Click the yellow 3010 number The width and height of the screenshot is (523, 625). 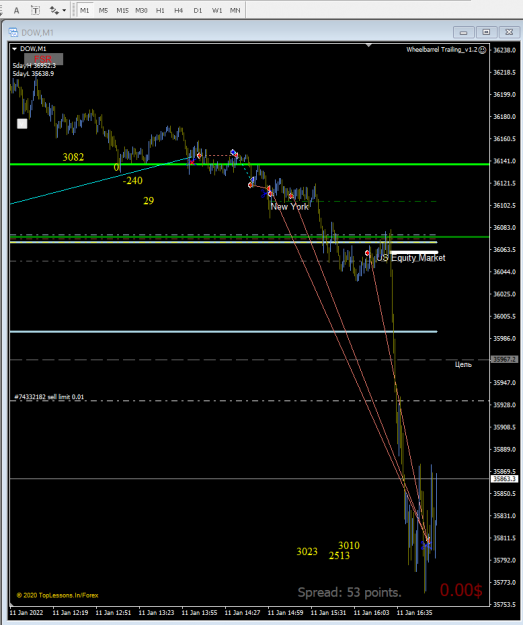(x=349, y=545)
